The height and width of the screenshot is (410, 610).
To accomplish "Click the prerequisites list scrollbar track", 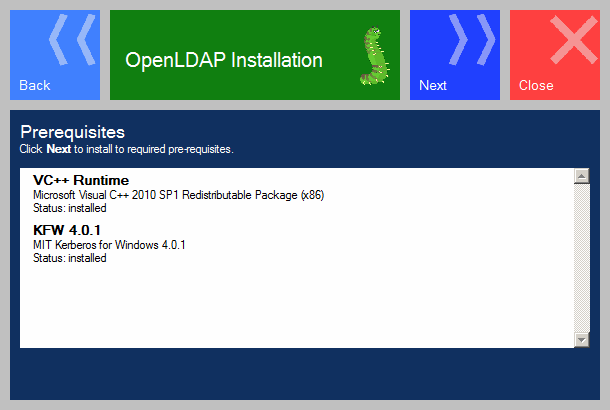I will 582,258.
